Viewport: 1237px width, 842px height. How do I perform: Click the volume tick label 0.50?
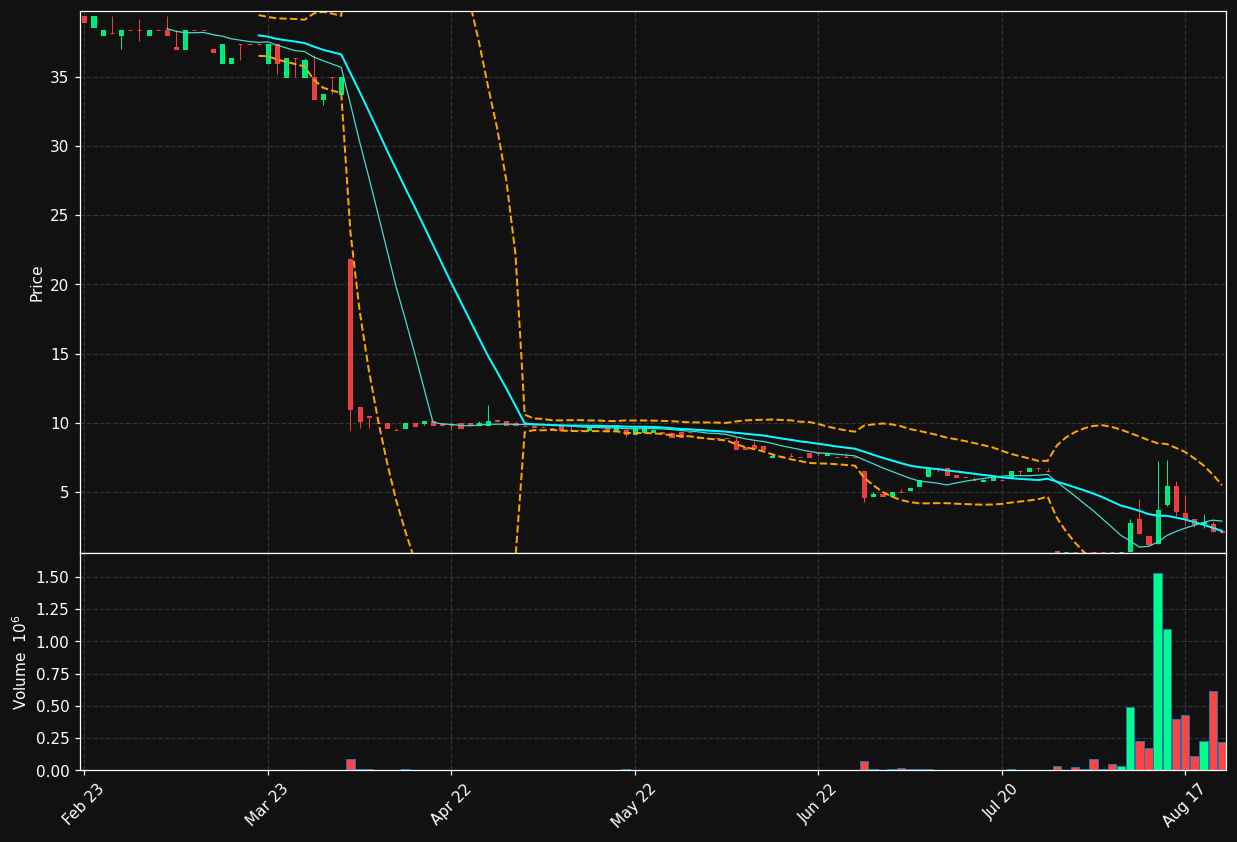coord(53,706)
